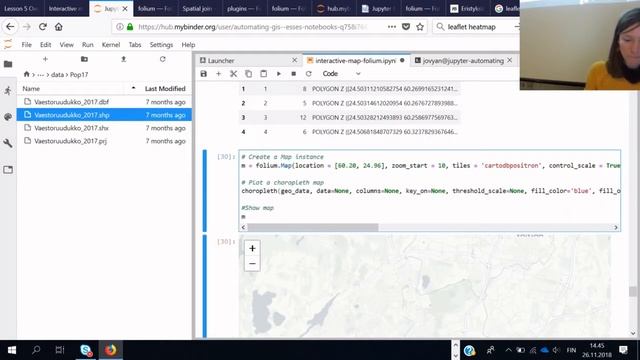The image size is (640, 360).
Task: Cut the selected cell with the scissors icon
Action: [x=233, y=74]
